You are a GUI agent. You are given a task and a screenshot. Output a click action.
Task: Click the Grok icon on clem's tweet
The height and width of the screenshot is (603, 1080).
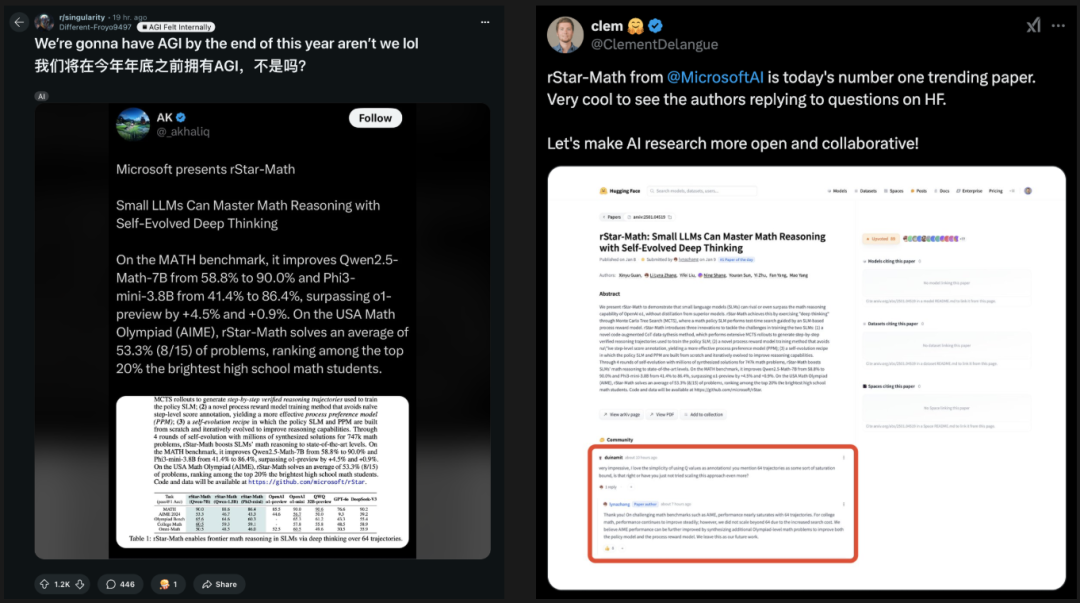[1033, 26]
